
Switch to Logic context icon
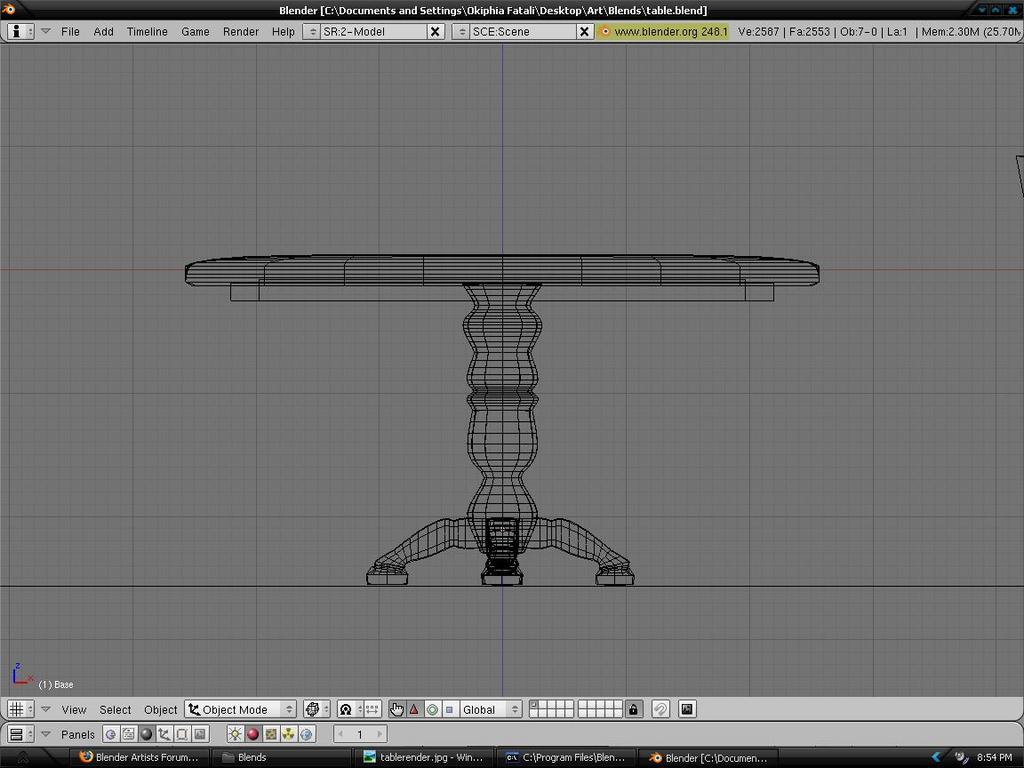tap(111, 735)
